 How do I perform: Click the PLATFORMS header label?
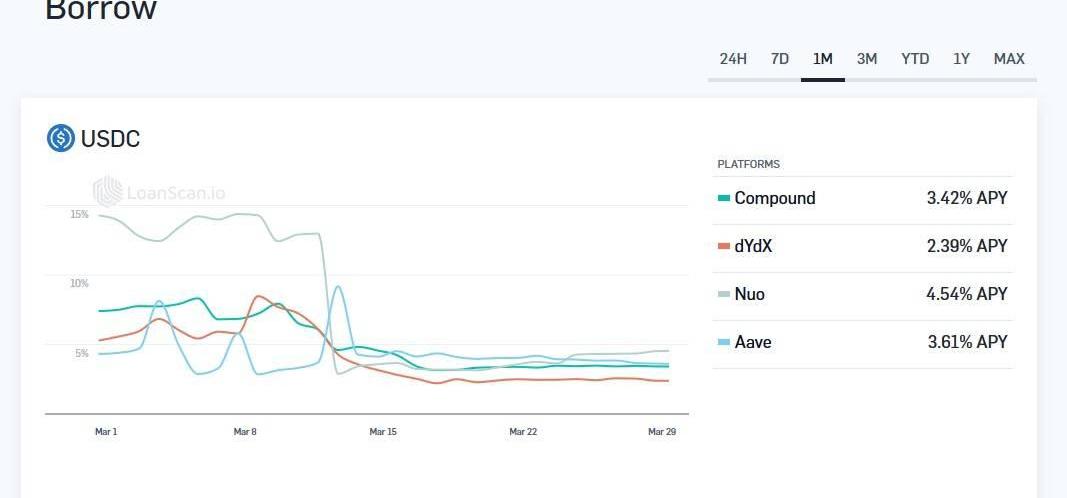click(749, 164)
